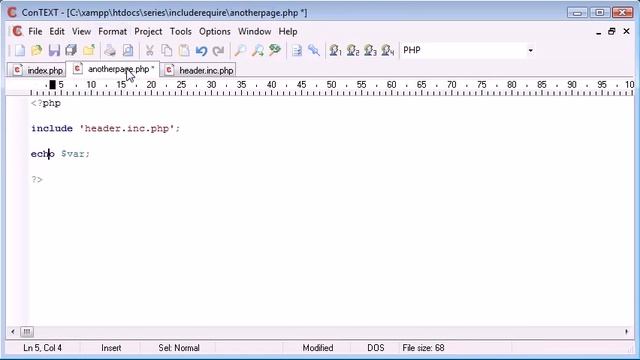Close the inner document with X
Screen dimensions: 640x360
[x=627, y=31]
